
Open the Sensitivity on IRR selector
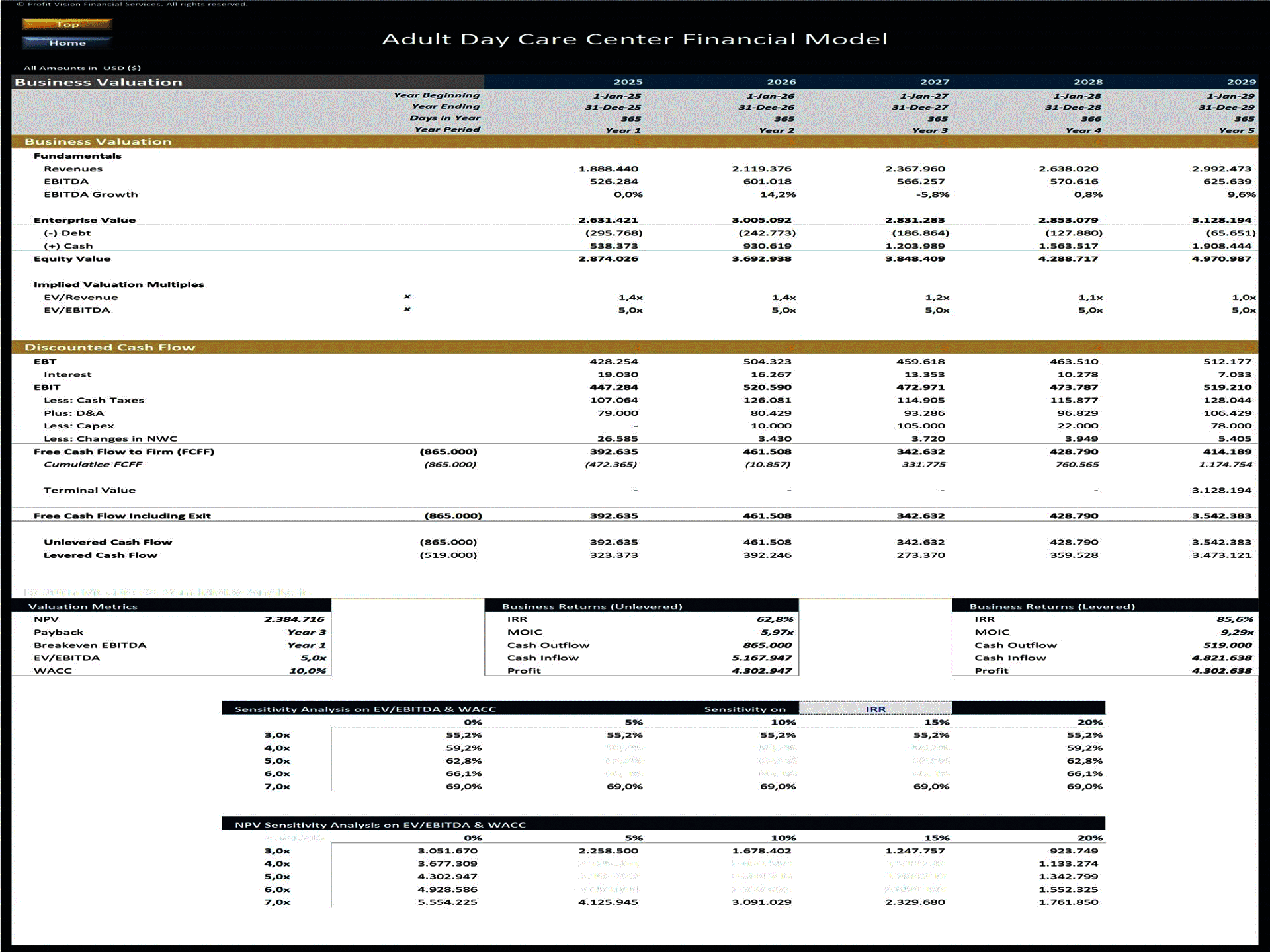(x=877, y=709)
